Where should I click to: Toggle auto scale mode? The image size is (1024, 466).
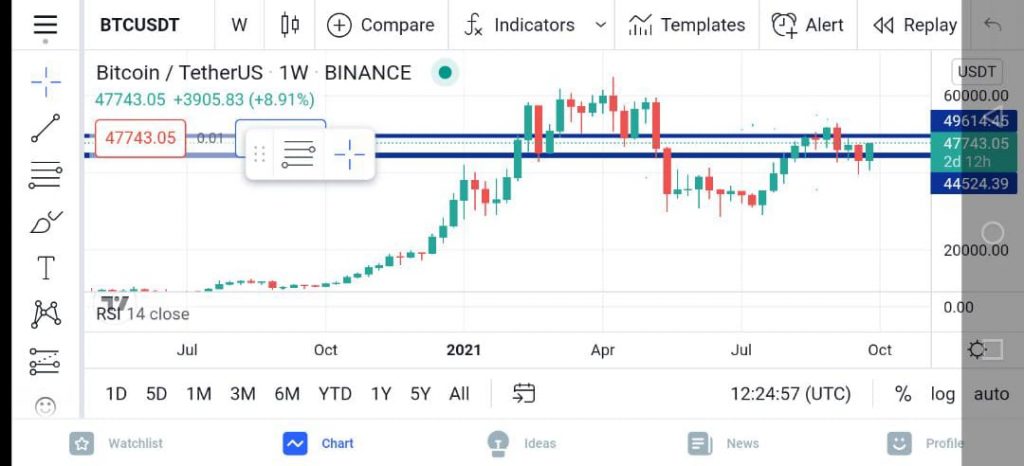click(991, 394)
